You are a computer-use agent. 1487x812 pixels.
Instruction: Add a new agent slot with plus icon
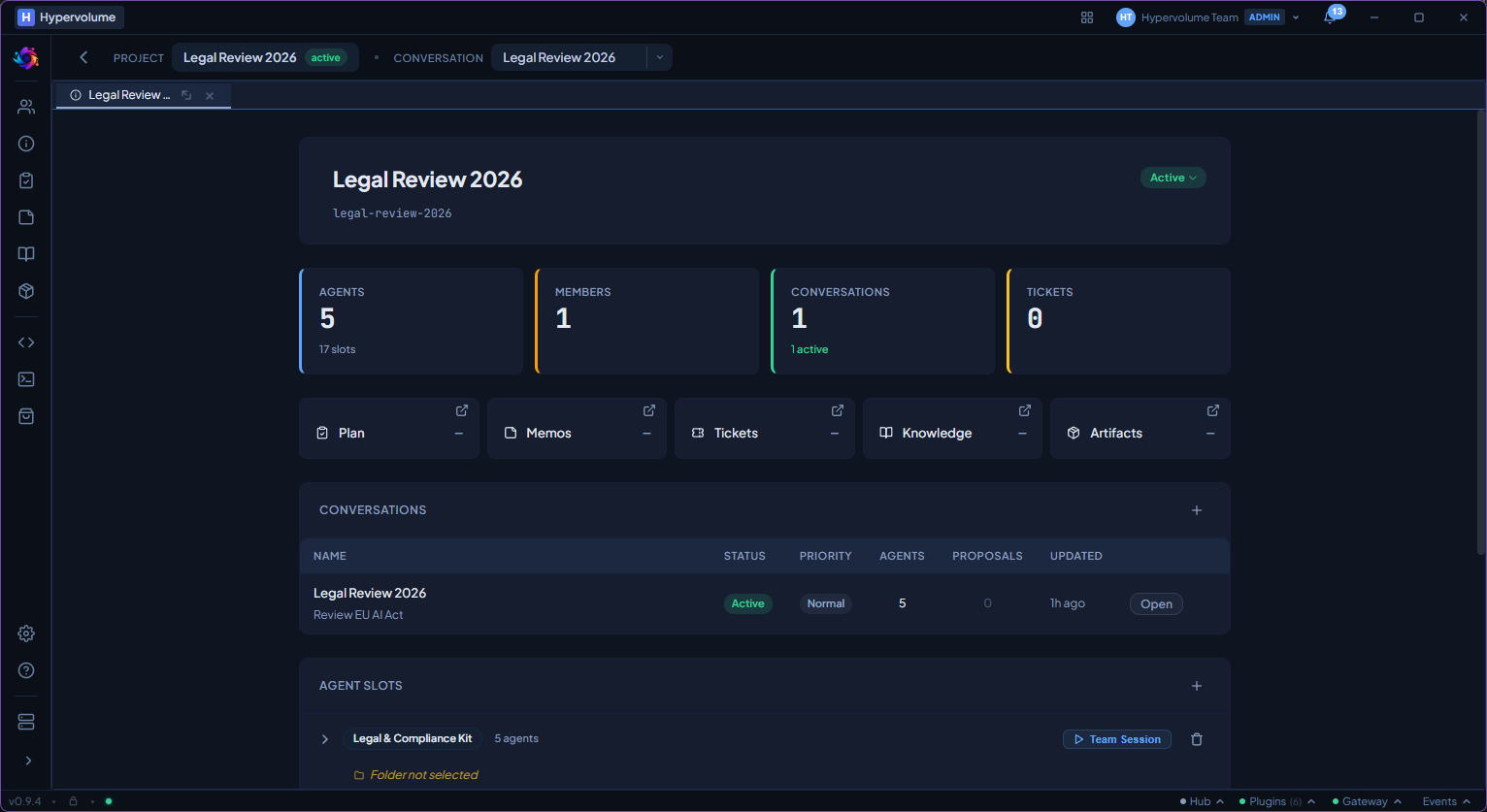point(1197,686)
